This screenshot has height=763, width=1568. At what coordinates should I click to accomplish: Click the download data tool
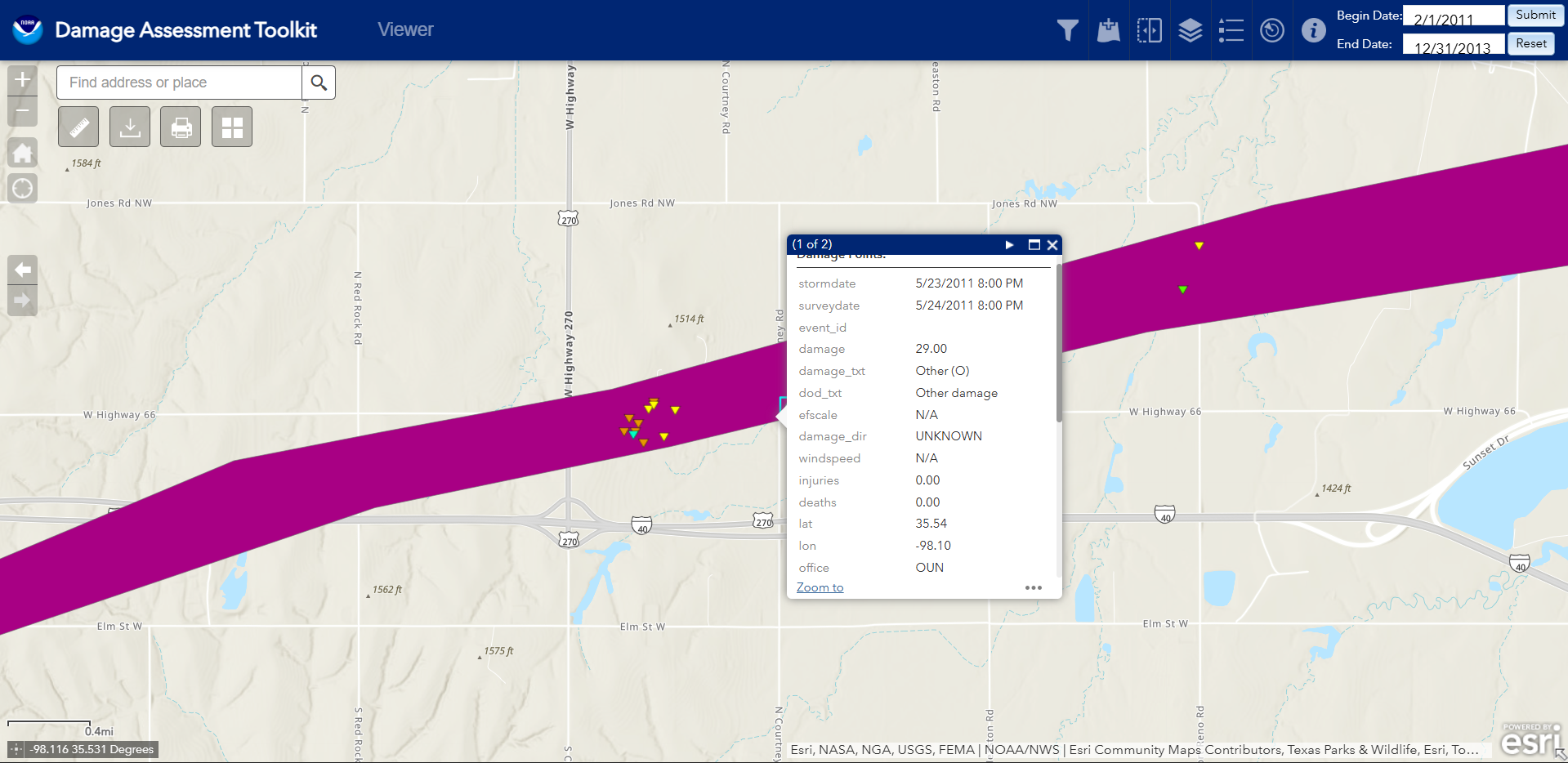coord(130,127)
